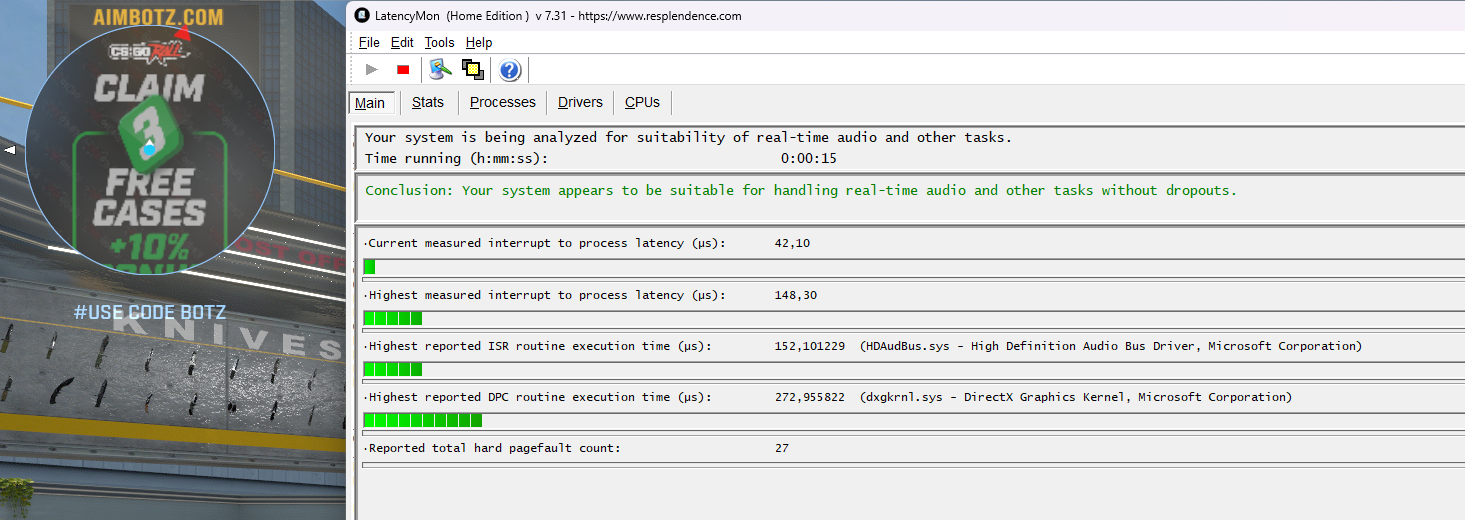Click the dxgkrnl.sys driver text
This screenshot has height=520, width=1465.
(x=1075, y=397)
